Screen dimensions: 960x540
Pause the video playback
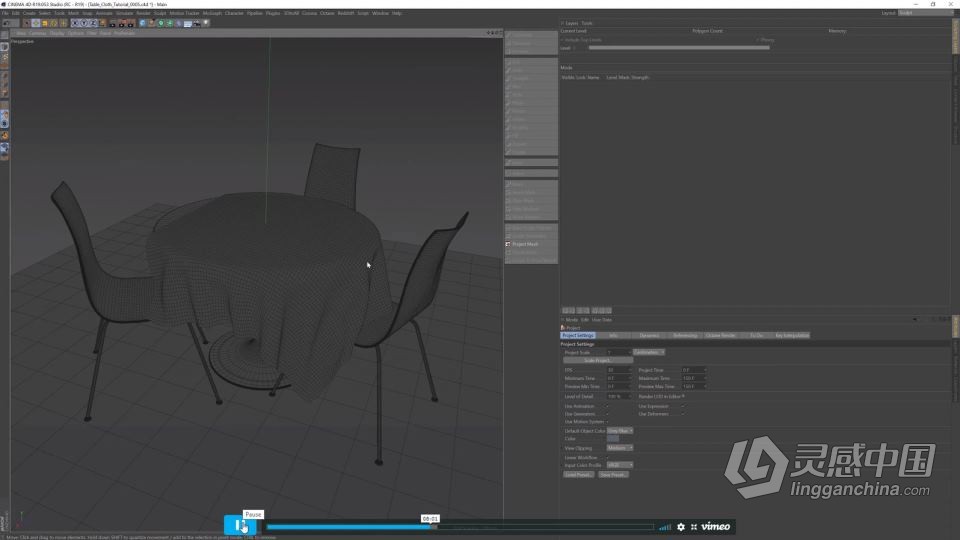(x=239, y=525)
